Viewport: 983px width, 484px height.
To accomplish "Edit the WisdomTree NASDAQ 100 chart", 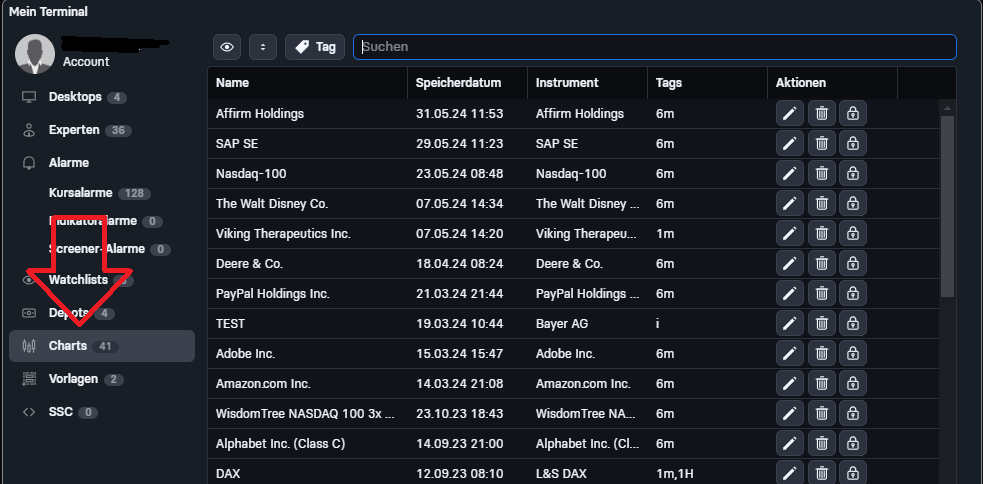I will point(789,414).
